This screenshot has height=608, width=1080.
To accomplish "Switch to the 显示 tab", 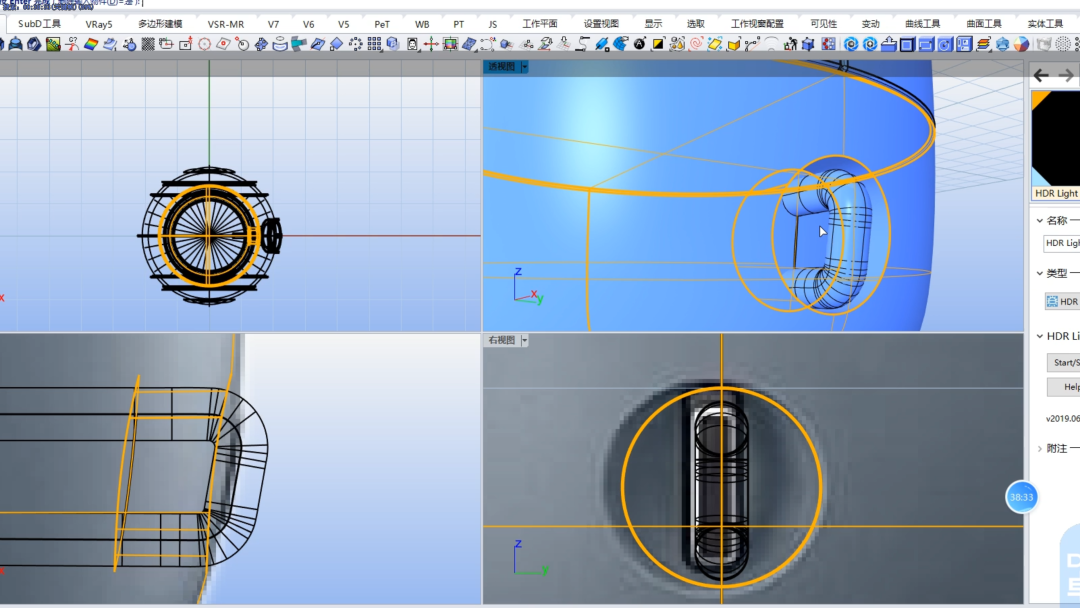I will (x=653, y=24).
